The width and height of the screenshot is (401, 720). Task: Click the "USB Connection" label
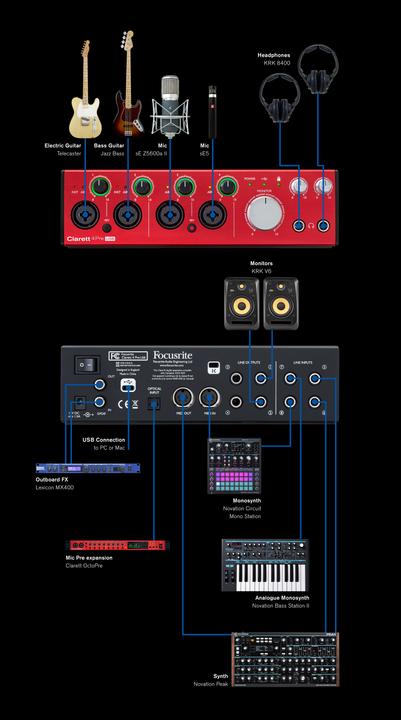(x=104, y=440)
